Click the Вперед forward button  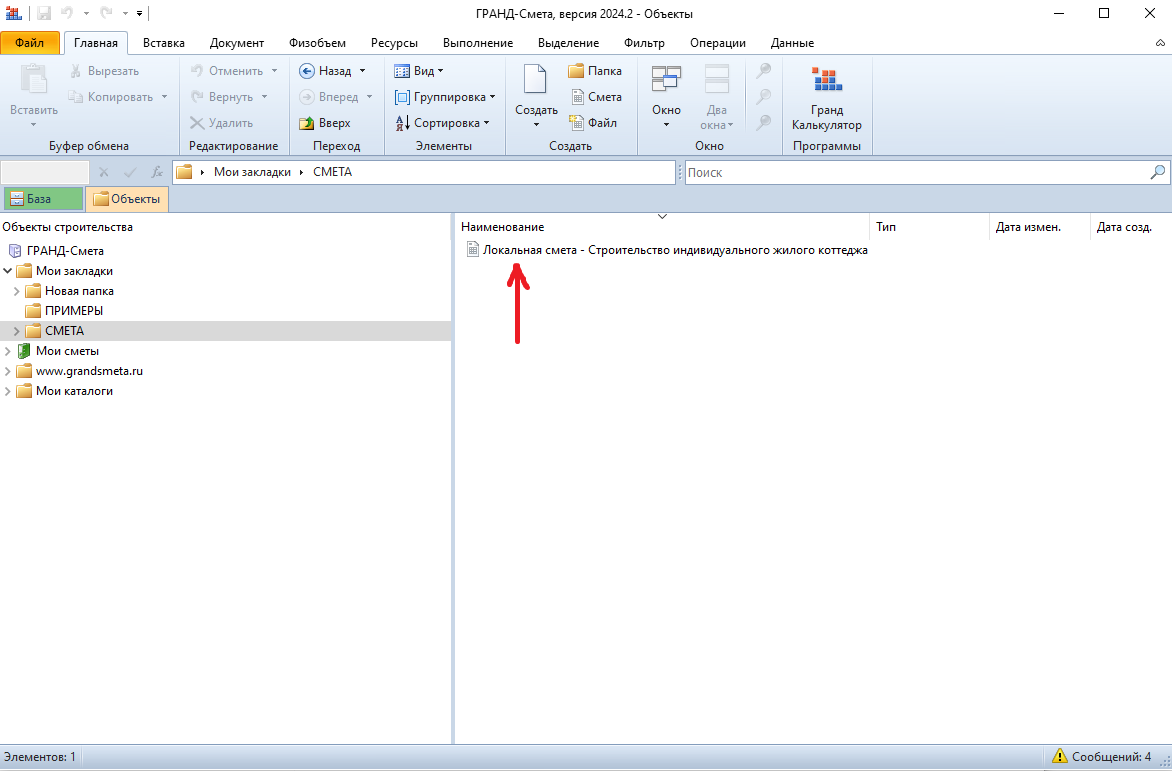[x=328, y=97]
